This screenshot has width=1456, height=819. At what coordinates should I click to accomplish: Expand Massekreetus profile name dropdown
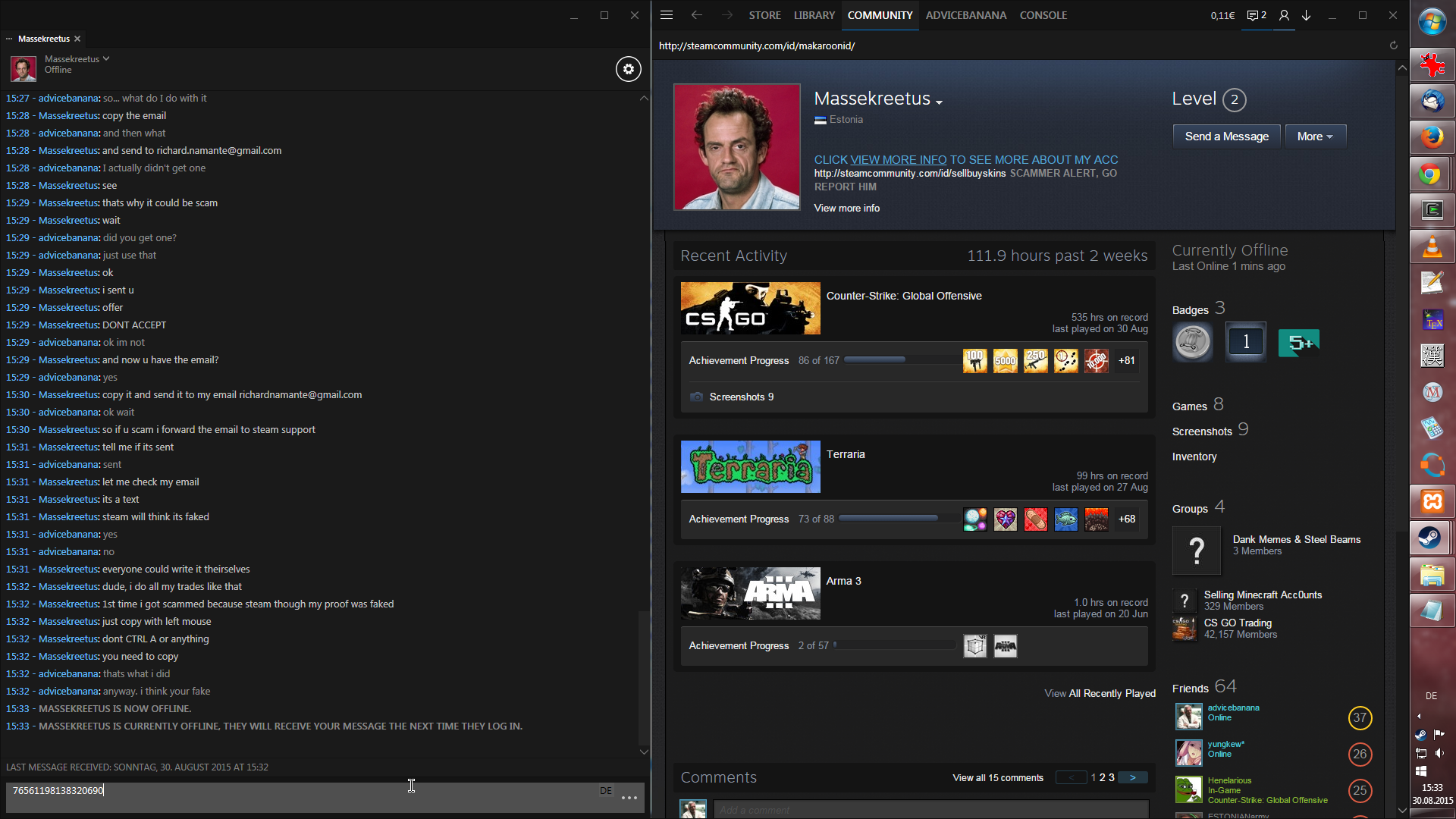939,102
